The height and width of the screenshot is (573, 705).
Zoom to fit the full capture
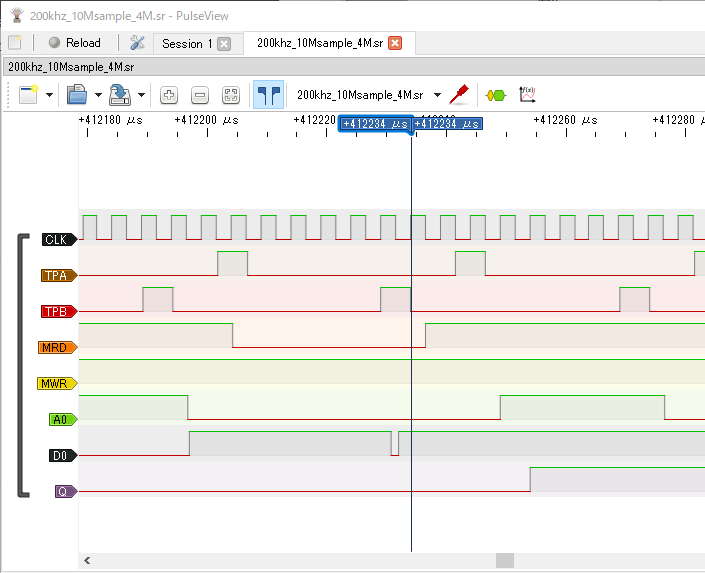tap(231, 95)
